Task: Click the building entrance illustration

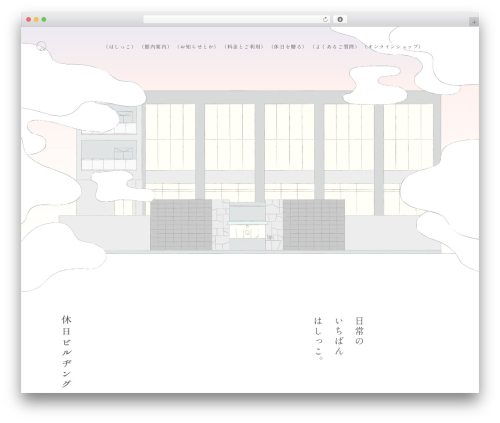Action: point(247,225)
